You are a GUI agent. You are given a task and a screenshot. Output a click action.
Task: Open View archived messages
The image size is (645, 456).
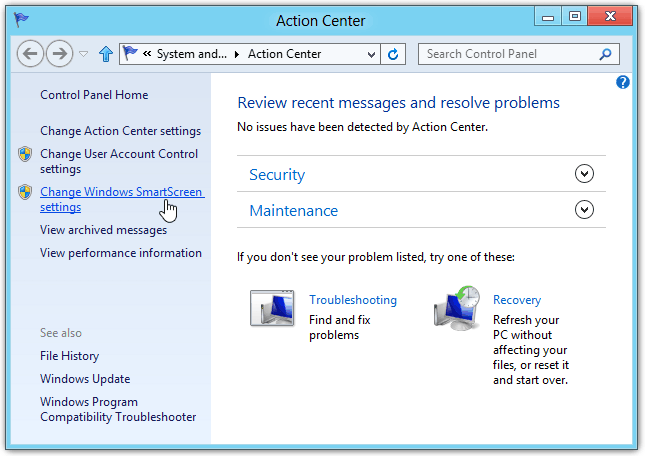(103, 230)
